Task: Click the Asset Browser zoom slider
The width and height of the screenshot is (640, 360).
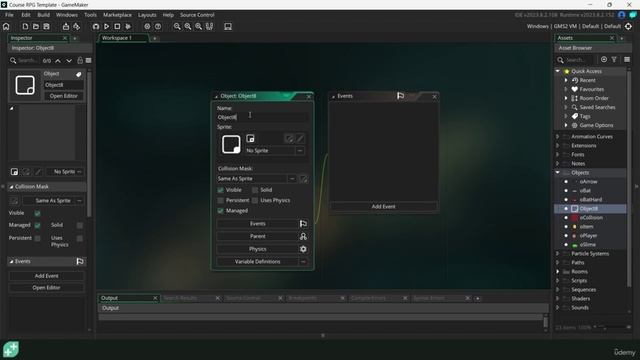Action: (612, 327)
